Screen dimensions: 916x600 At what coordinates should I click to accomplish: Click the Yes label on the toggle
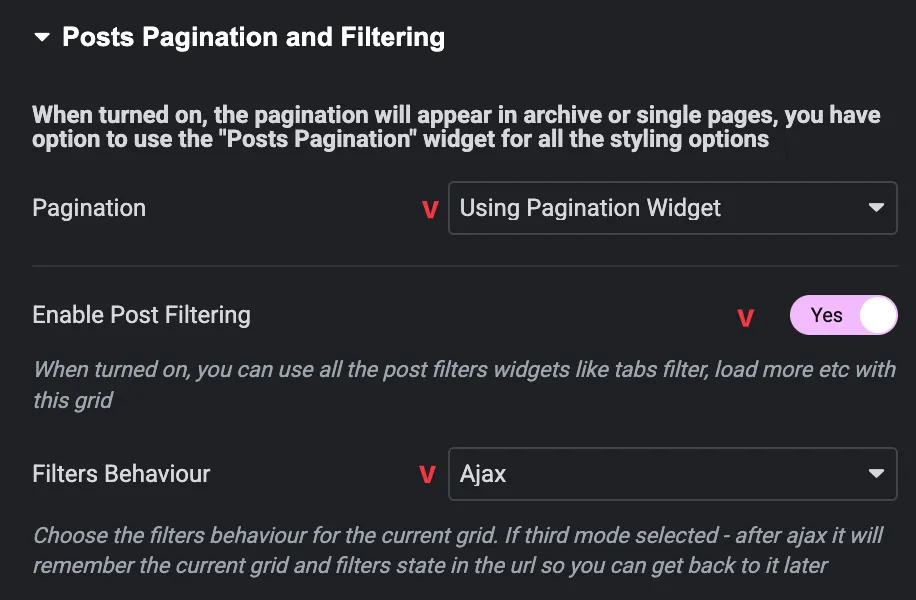point(826,315)
